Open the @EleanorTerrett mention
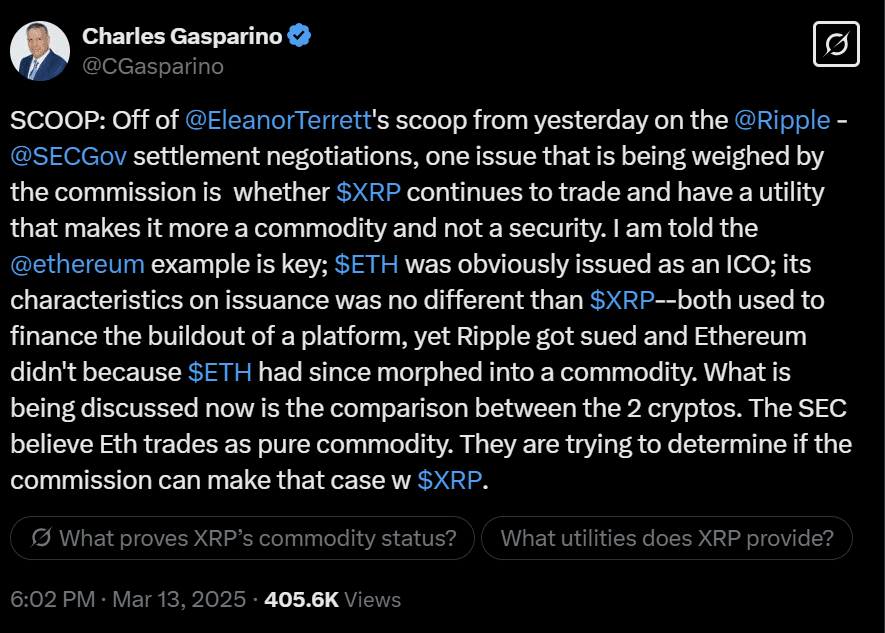 click(x=278, y=120)
